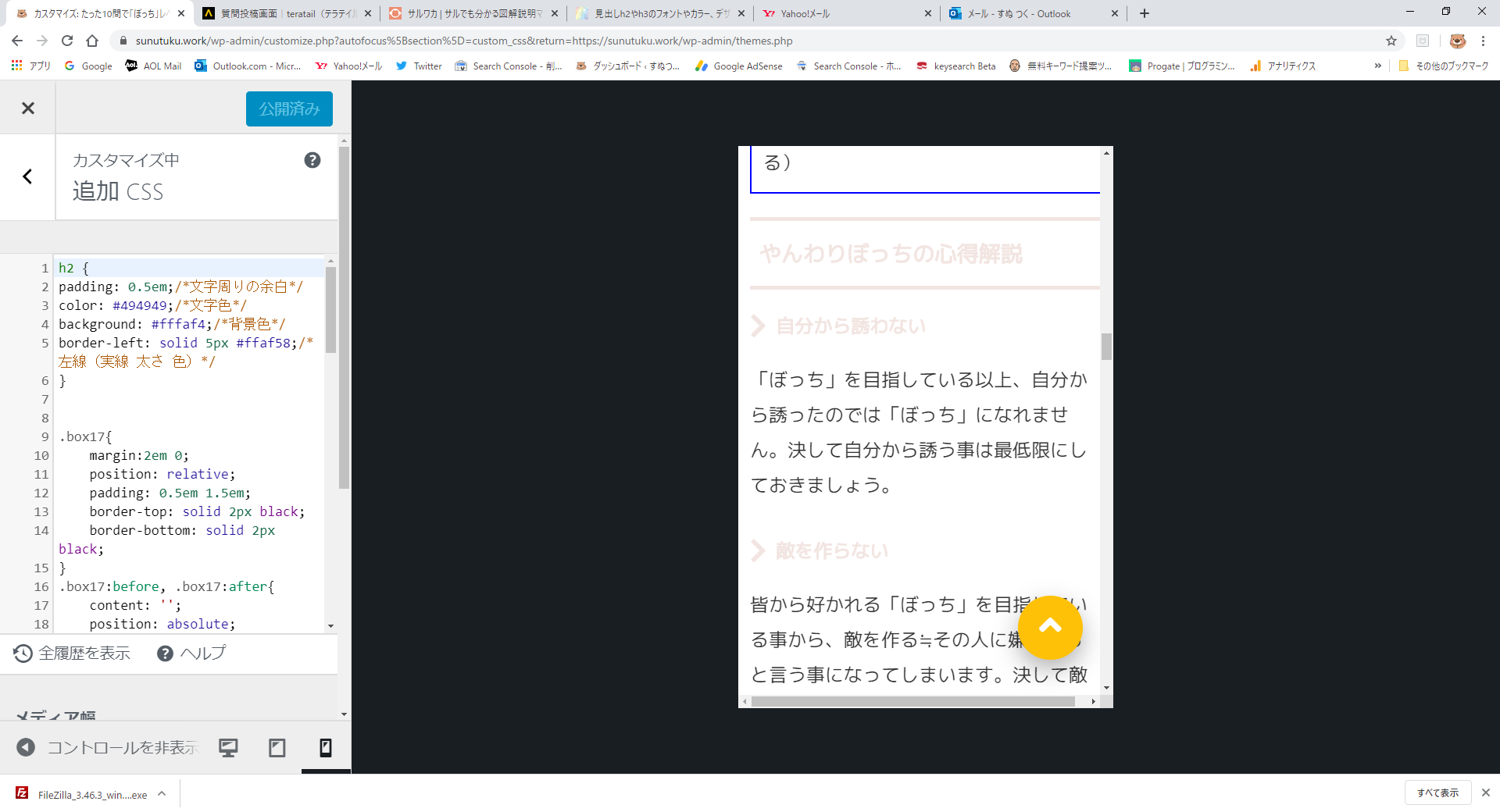Select desktop preview mode
Viewport: 1500px width, 812px height.
[x=228, y=747]
